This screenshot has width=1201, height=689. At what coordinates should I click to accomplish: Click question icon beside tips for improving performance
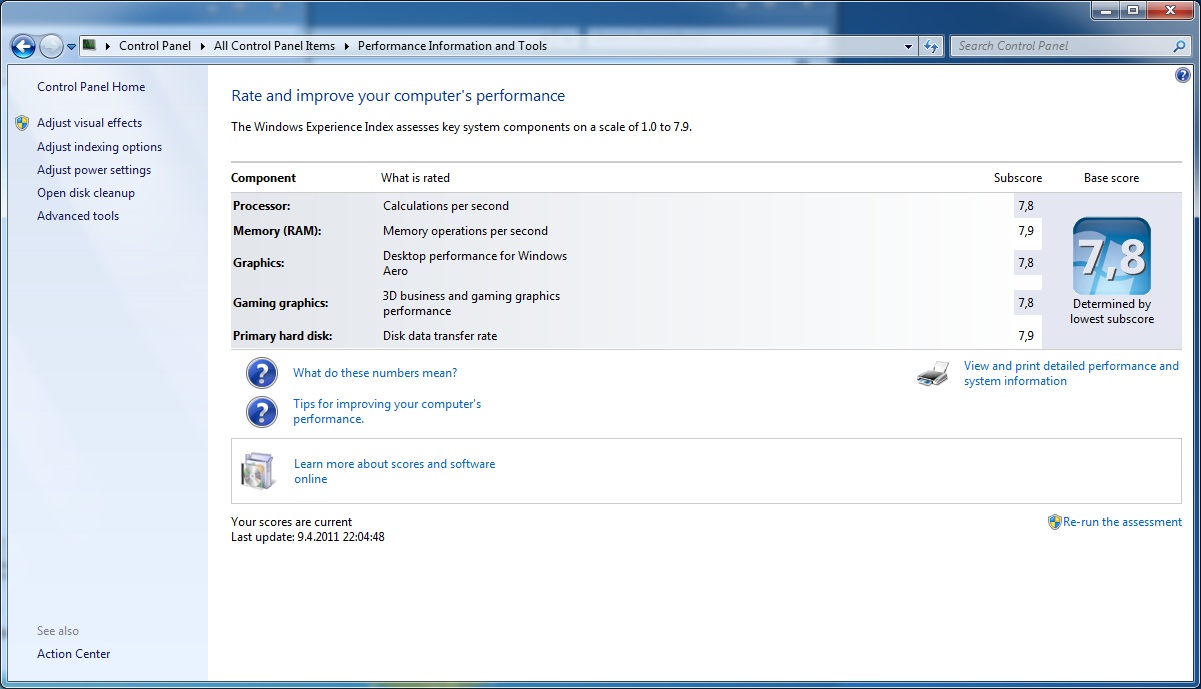point(261,412)
